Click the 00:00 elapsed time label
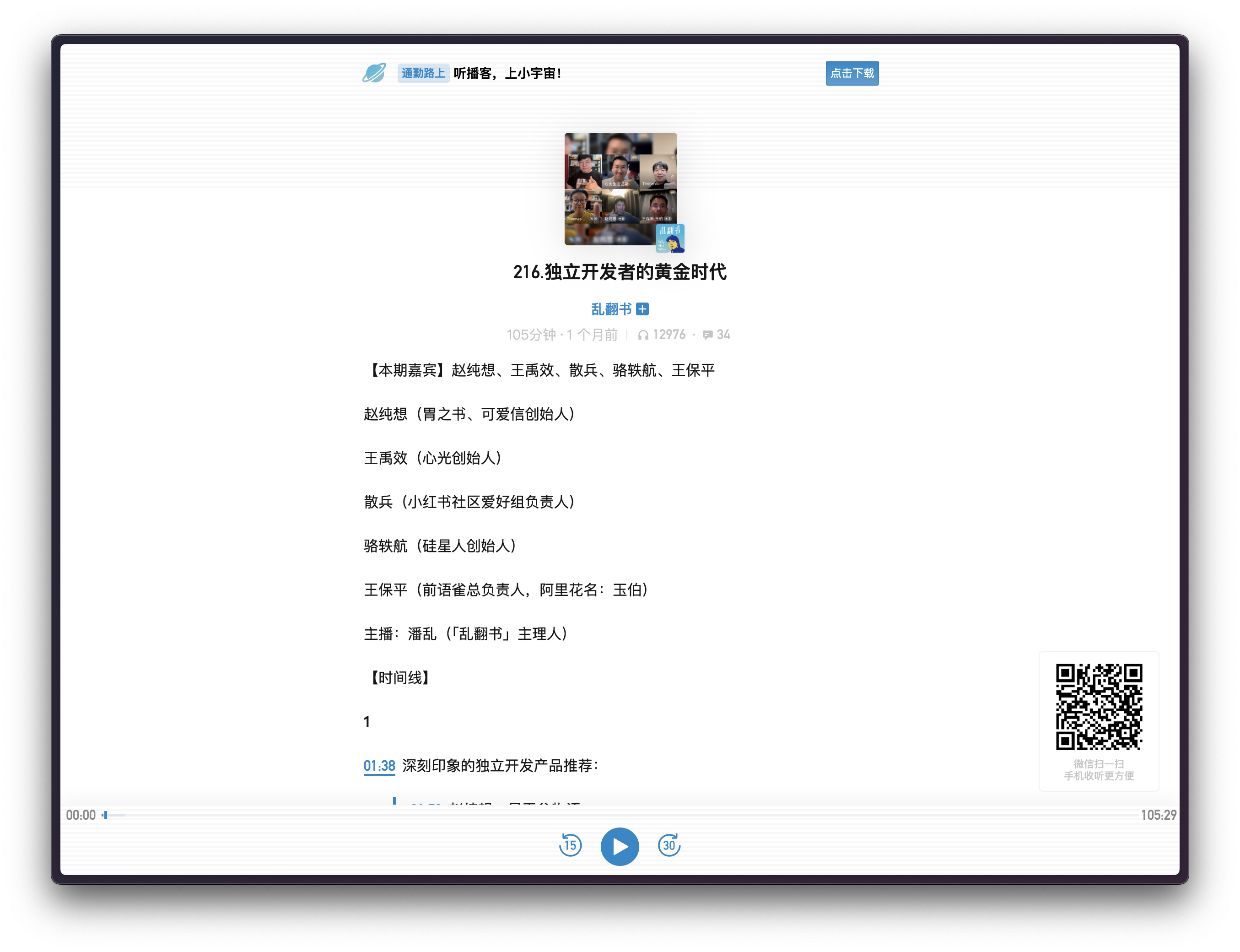Image resolution: width=1240 pixels, height=952 pixels. tap(81, 815)
